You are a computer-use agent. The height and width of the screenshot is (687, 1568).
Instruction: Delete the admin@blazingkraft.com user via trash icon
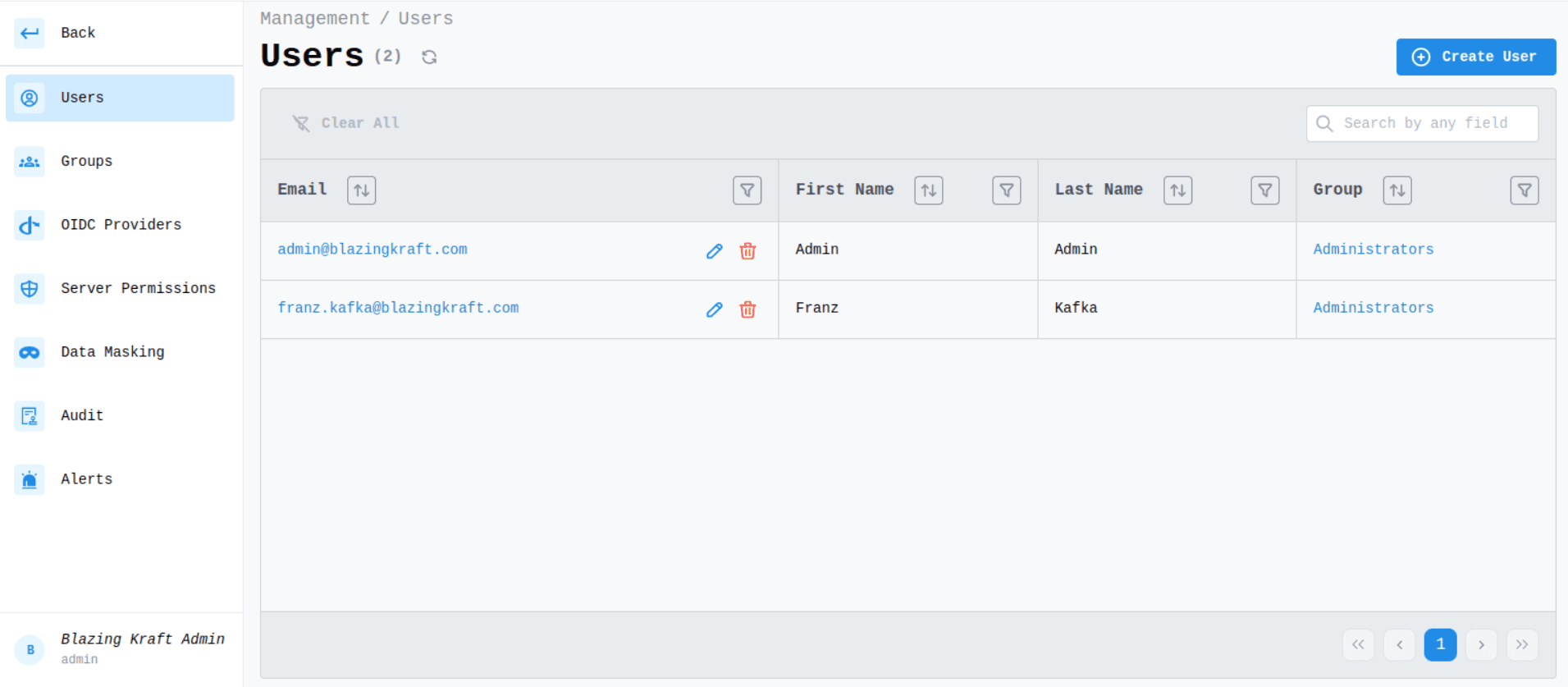747,251
